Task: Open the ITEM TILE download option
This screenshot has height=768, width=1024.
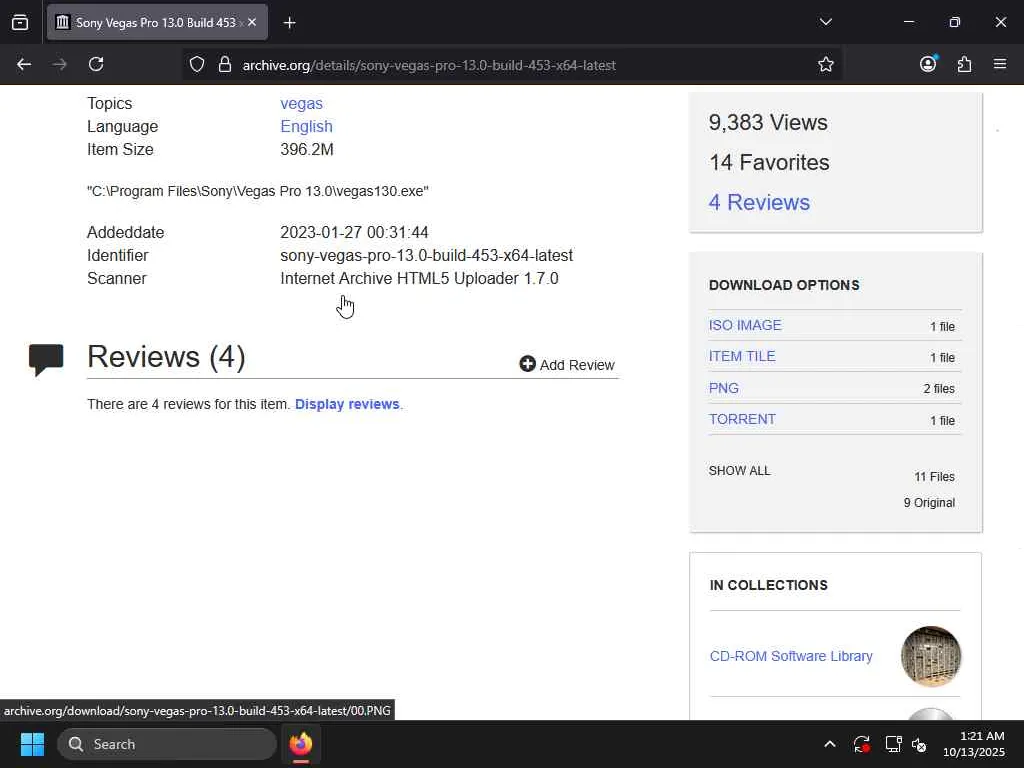Action: pos(742,357)
